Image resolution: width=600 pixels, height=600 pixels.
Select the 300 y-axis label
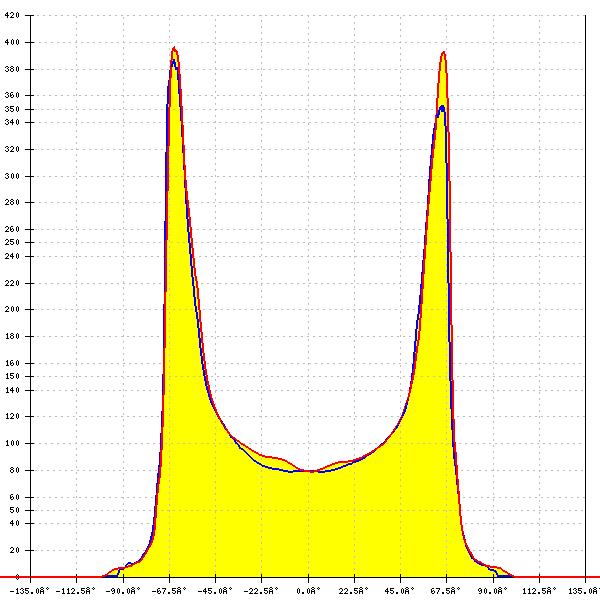tap(12, 176)
